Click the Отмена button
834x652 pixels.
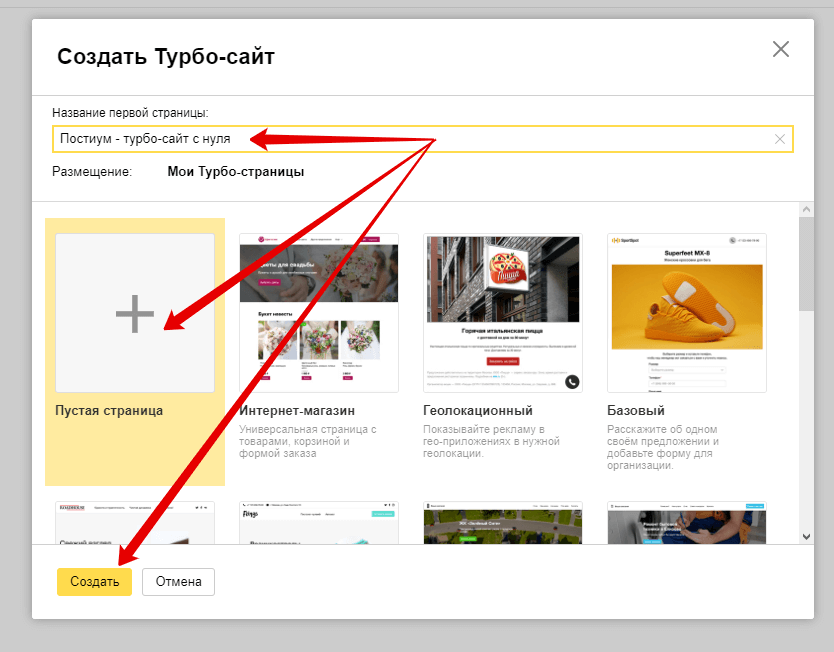click(x=178, y=582)
